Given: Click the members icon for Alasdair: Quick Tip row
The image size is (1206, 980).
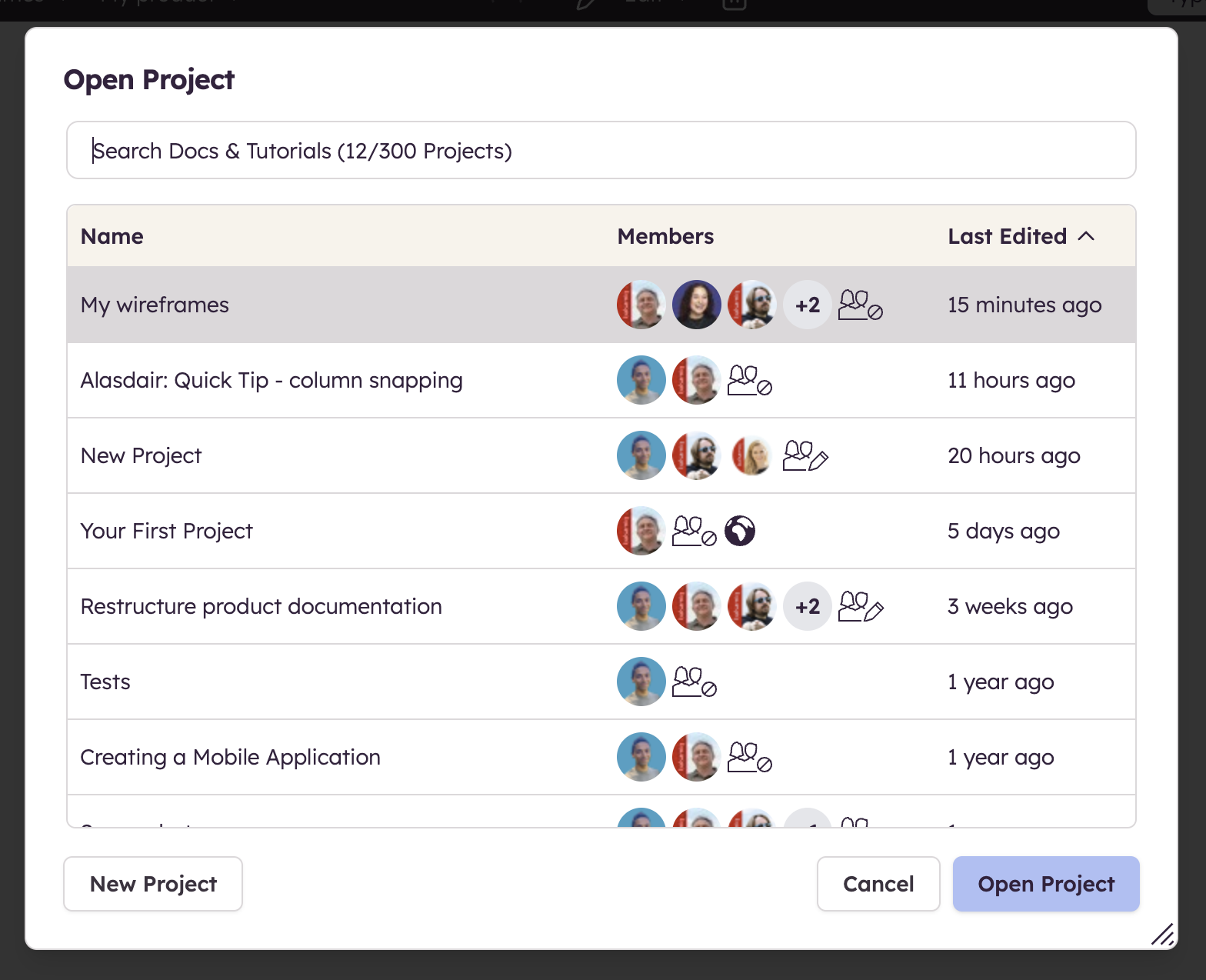Looking at the screenshot, I should (x=749, y=380).
